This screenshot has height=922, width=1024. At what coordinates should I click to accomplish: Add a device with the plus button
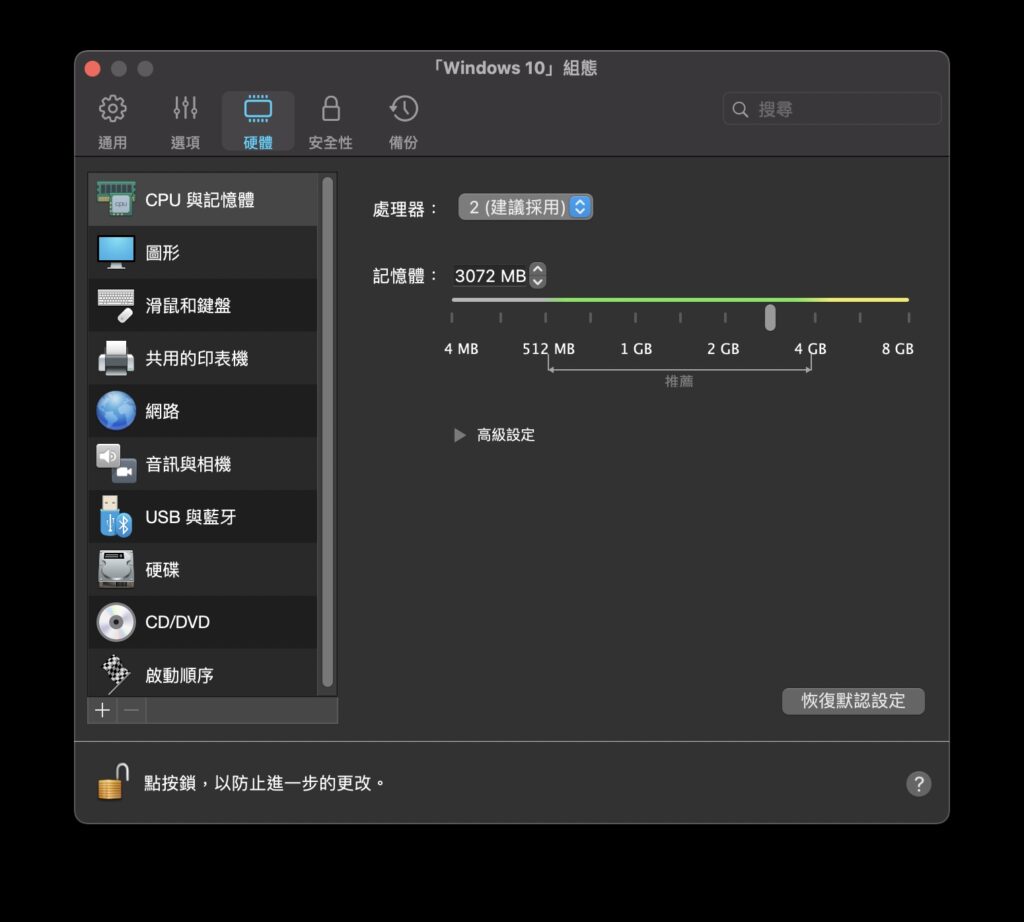(103, 710)
